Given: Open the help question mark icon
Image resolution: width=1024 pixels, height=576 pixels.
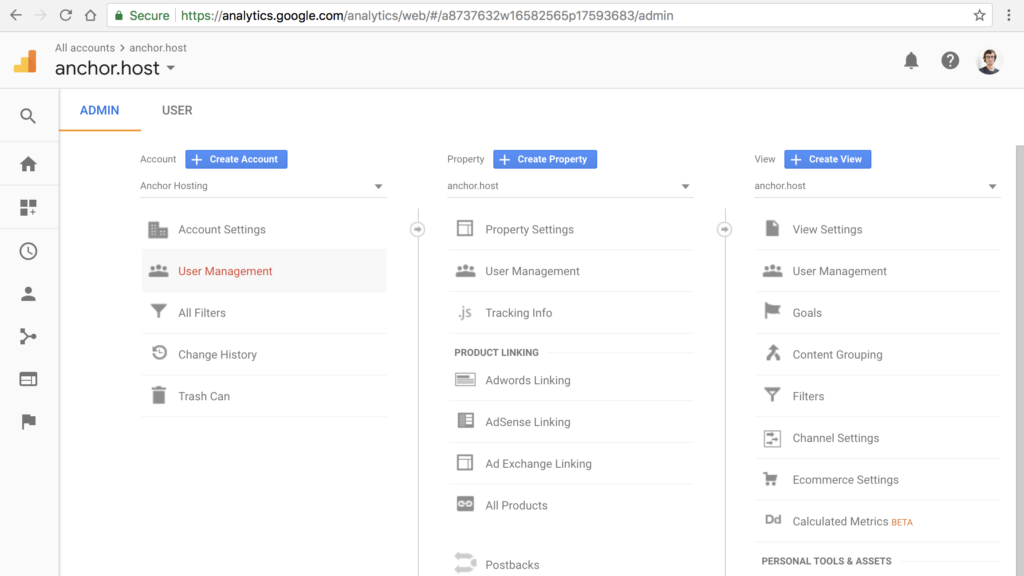Looking at the screenshot, I should [950, 61].
